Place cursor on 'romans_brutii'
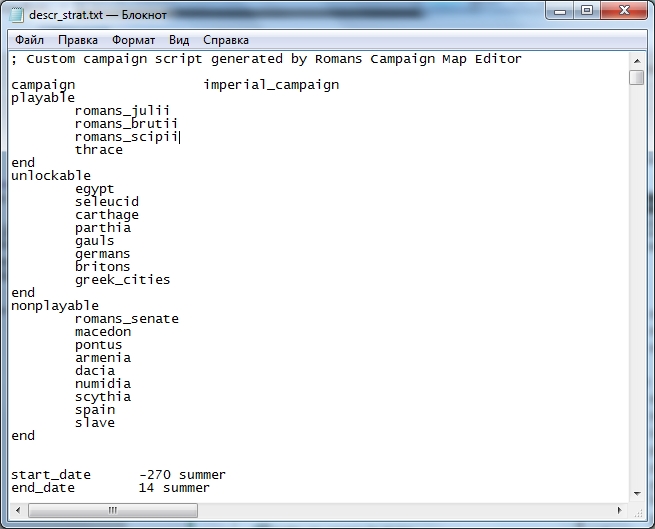Viewport: 655px width, 529px height. coord(127,124)
